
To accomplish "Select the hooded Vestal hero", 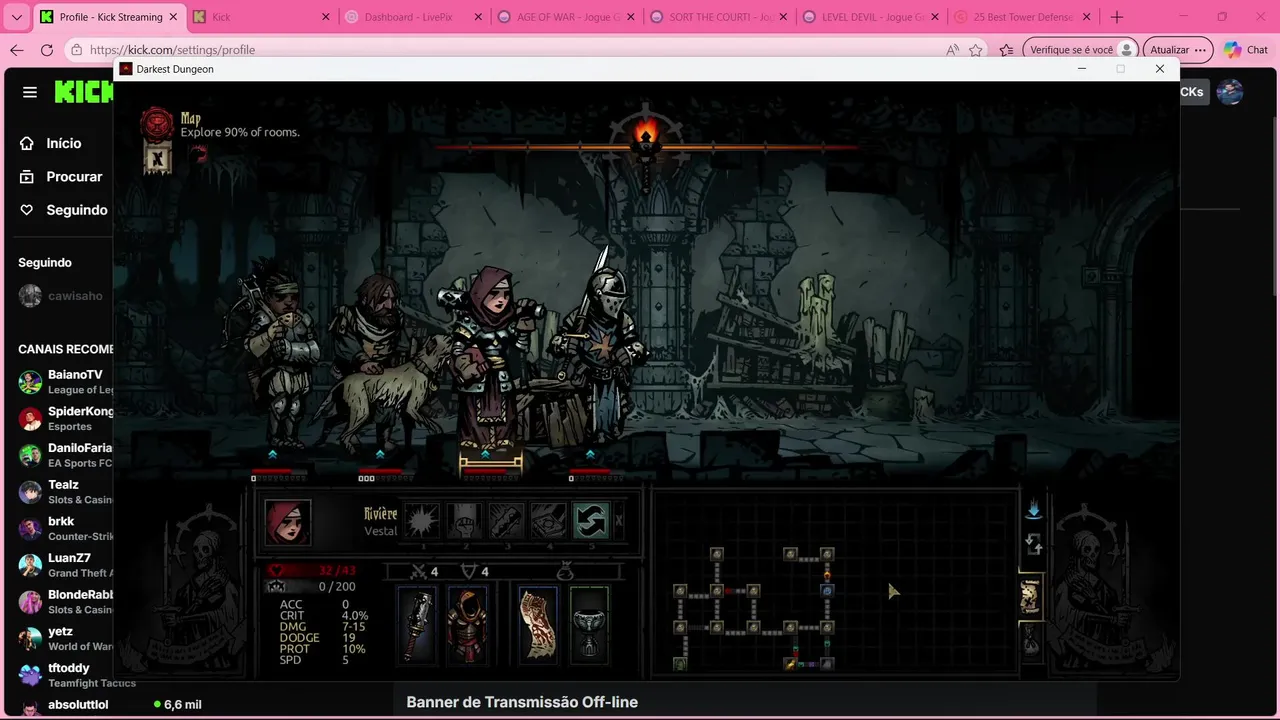I will coord(490,360).
